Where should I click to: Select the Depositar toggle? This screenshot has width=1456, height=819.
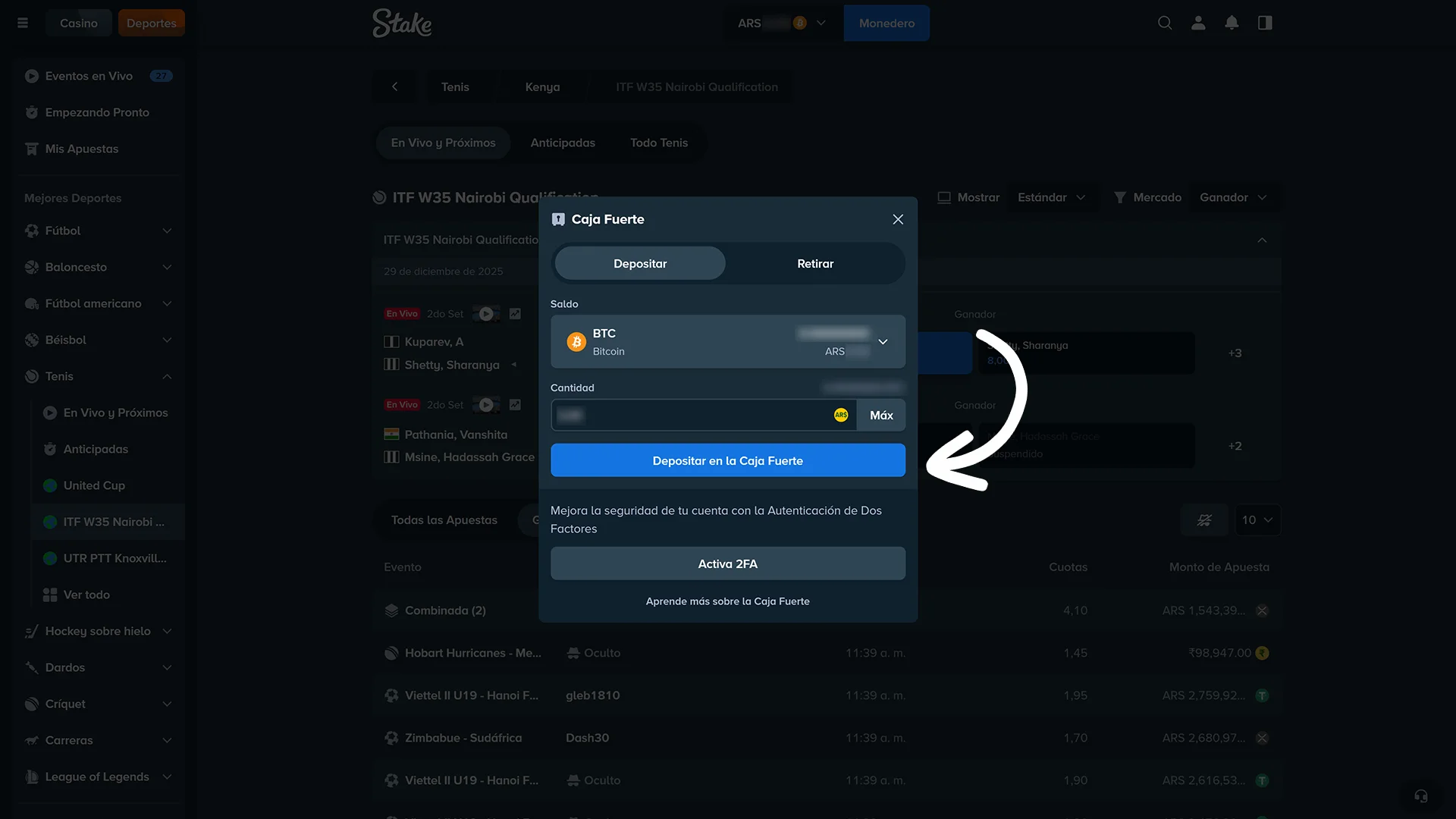[640, 263]
